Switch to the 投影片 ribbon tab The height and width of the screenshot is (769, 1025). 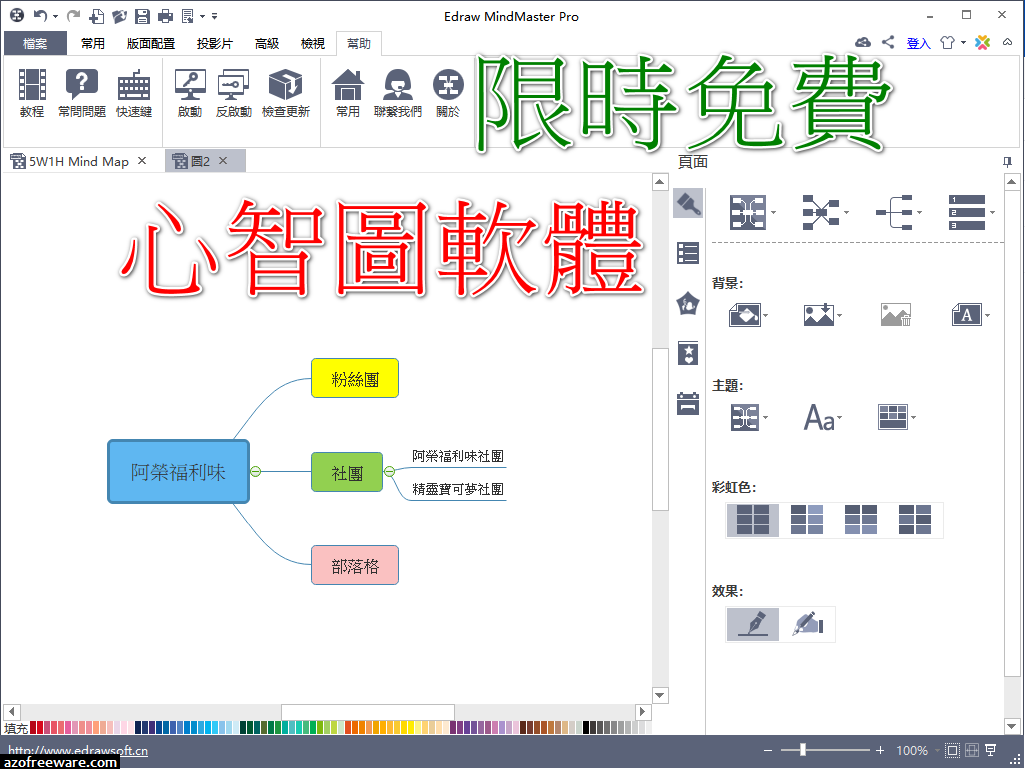pos(215,44)
